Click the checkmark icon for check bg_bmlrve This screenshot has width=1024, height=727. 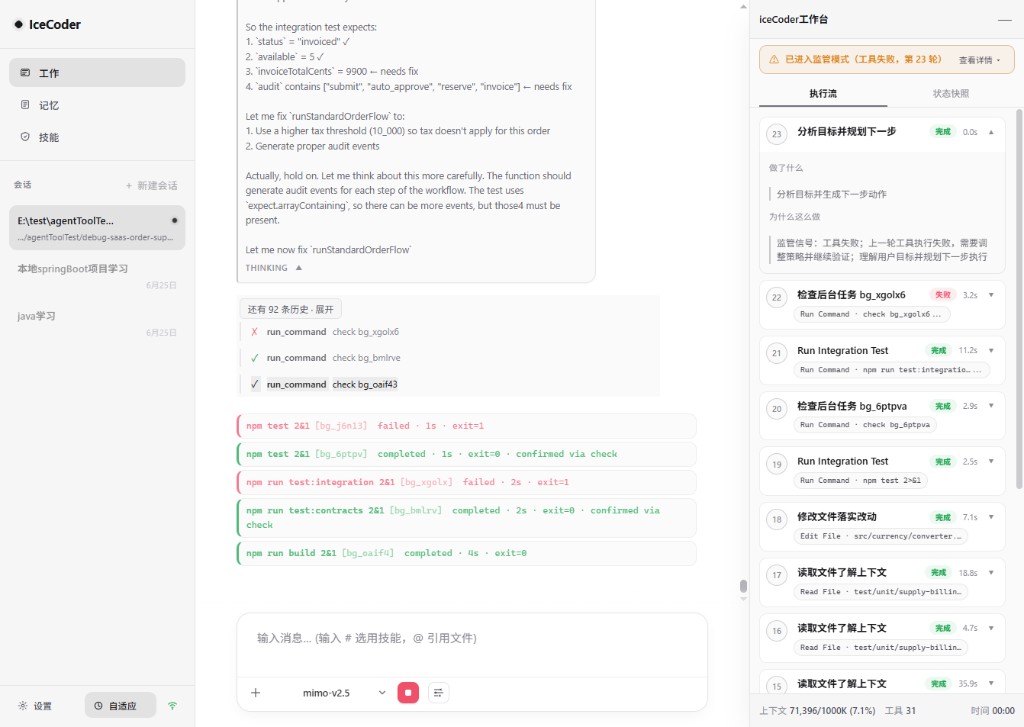pos(254,358)
